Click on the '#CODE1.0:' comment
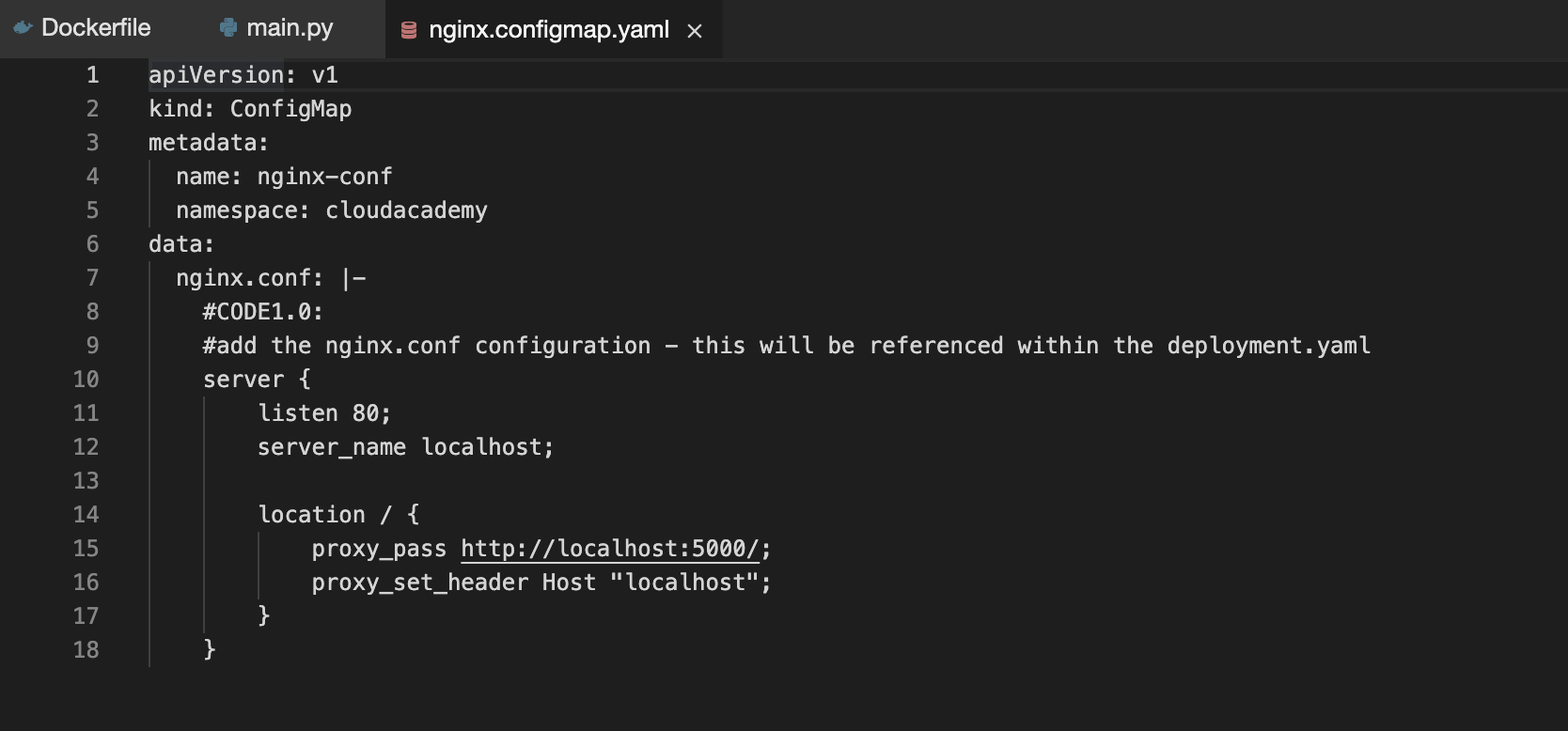This screenshot has width=1568, height=731. [x=263, y=312]
